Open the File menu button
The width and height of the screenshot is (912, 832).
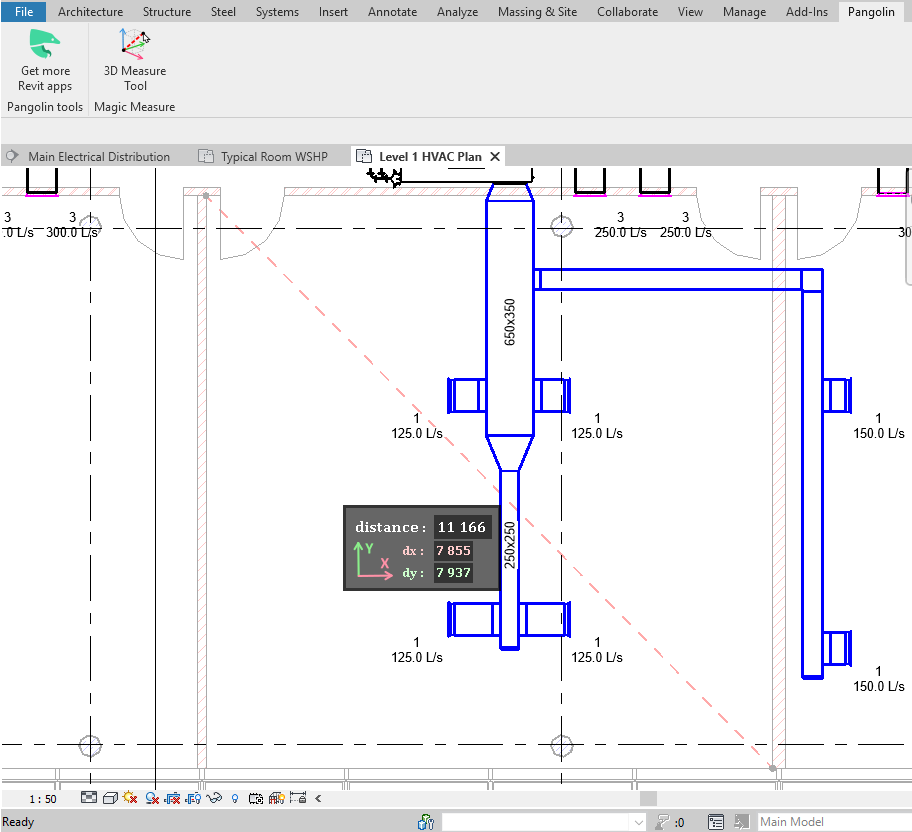(x=24, y=12)
